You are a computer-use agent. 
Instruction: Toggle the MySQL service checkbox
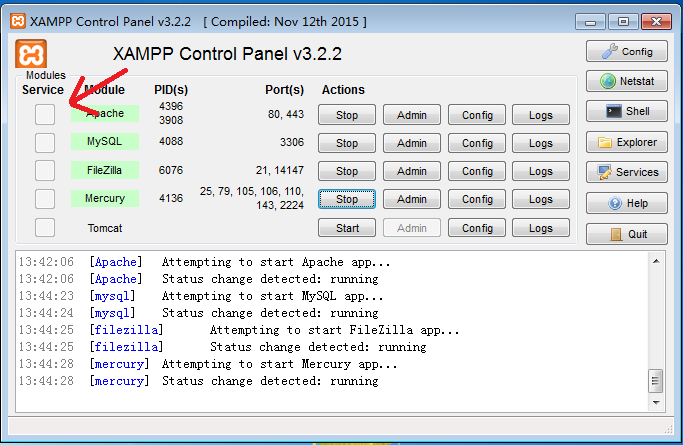point(45,143)
